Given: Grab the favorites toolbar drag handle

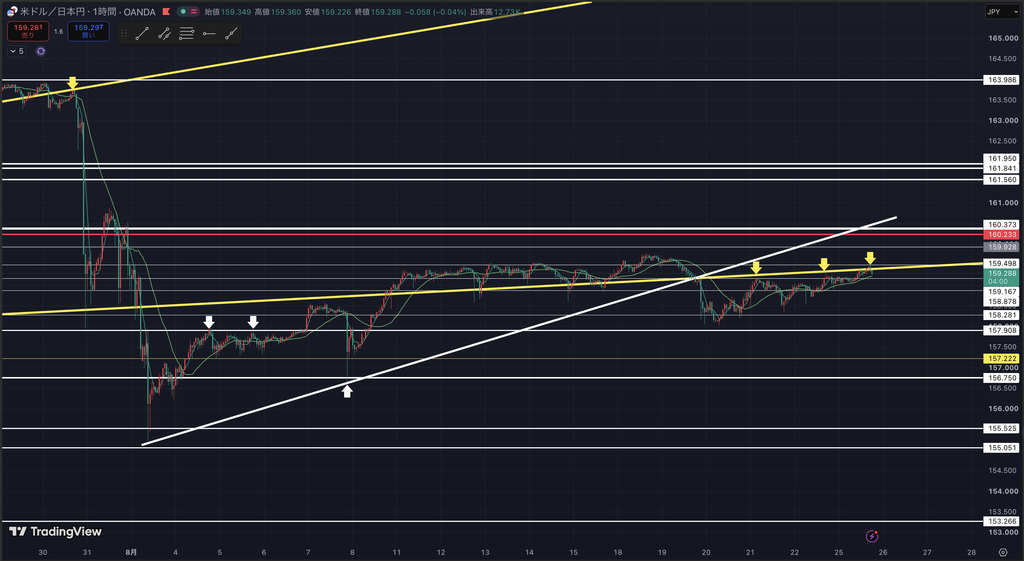Looking at the screenshot, I should click(124, 34).
